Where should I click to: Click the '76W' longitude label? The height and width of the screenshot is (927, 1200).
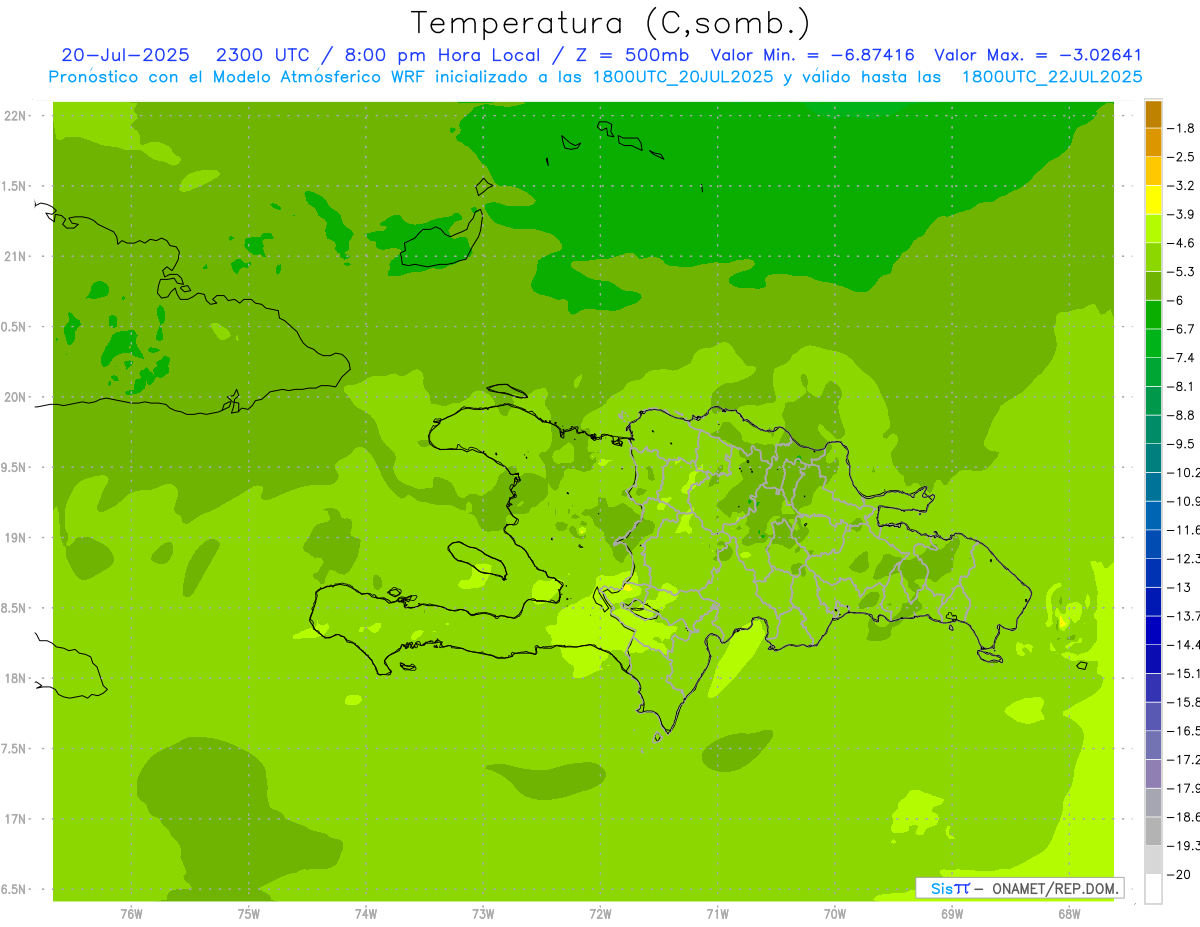point(131,914)
